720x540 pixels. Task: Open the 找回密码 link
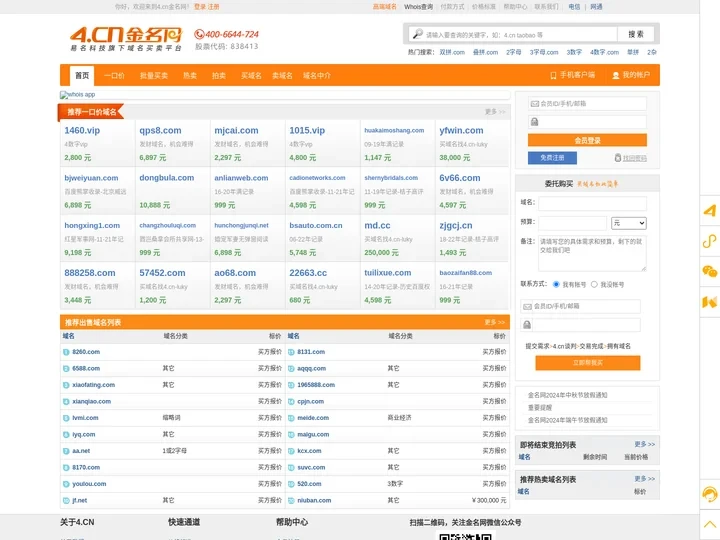click(x=635, y=158)
